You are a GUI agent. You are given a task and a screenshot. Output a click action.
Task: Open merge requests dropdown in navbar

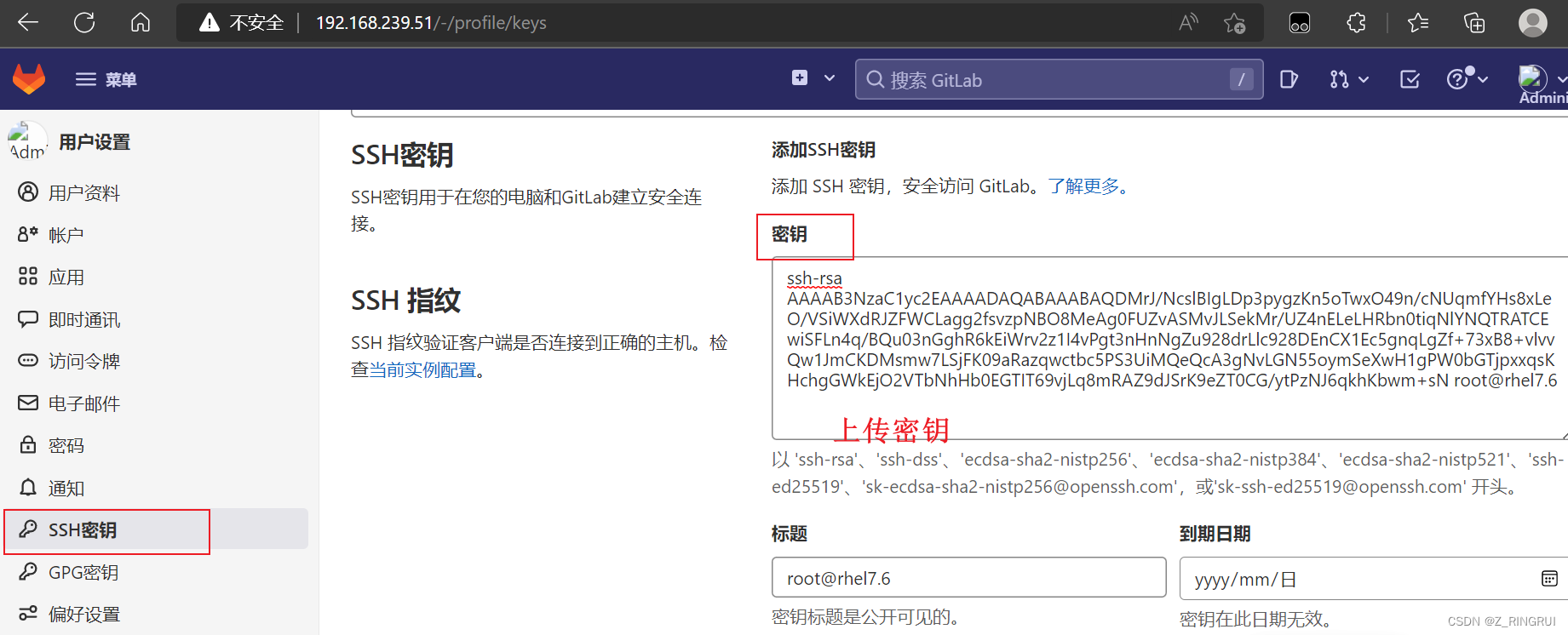(x=1349, y=79)
